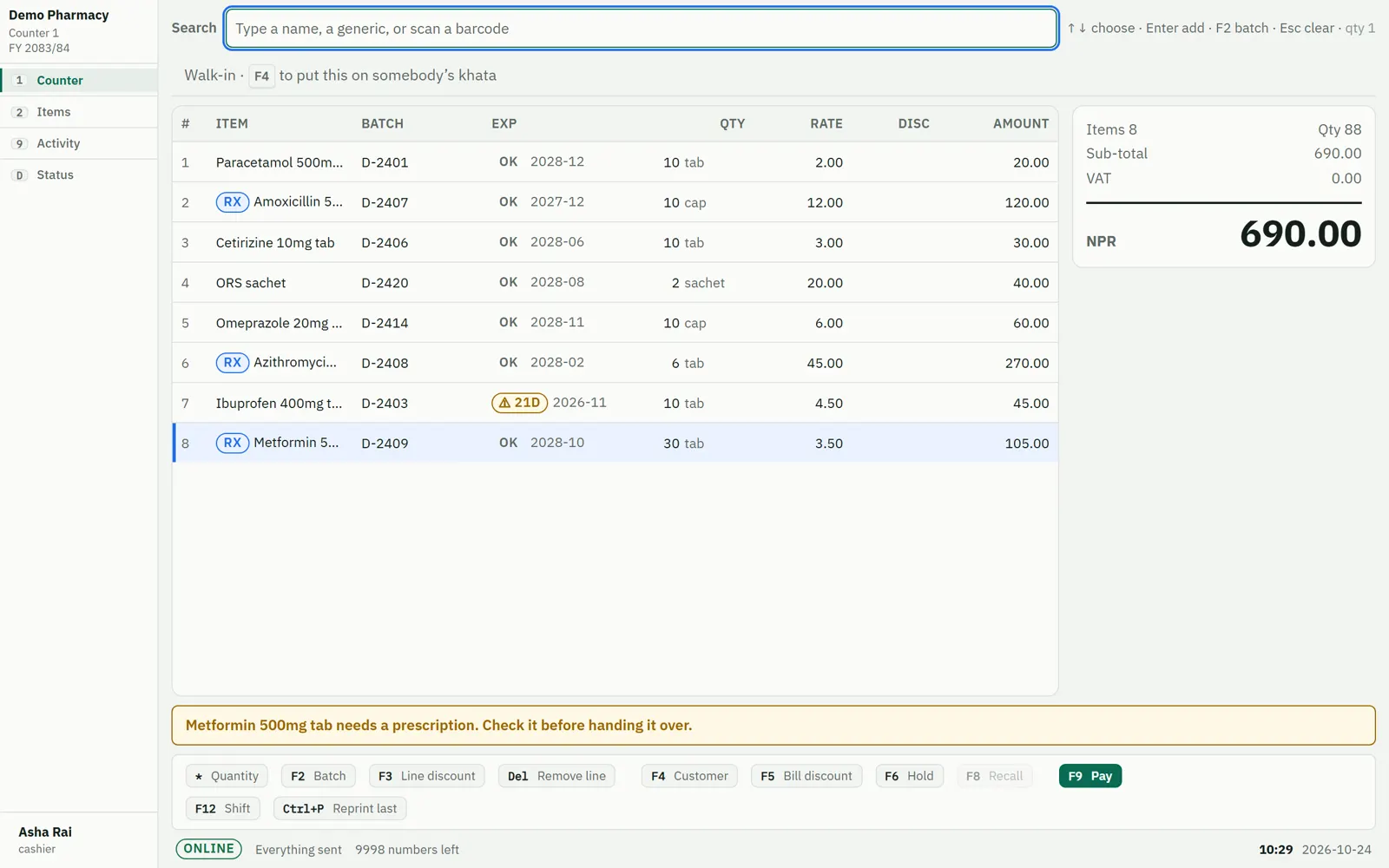The image size is (1389, 868).
Task: Click the ONLINE status badge
Action: [x=208, y=849]
